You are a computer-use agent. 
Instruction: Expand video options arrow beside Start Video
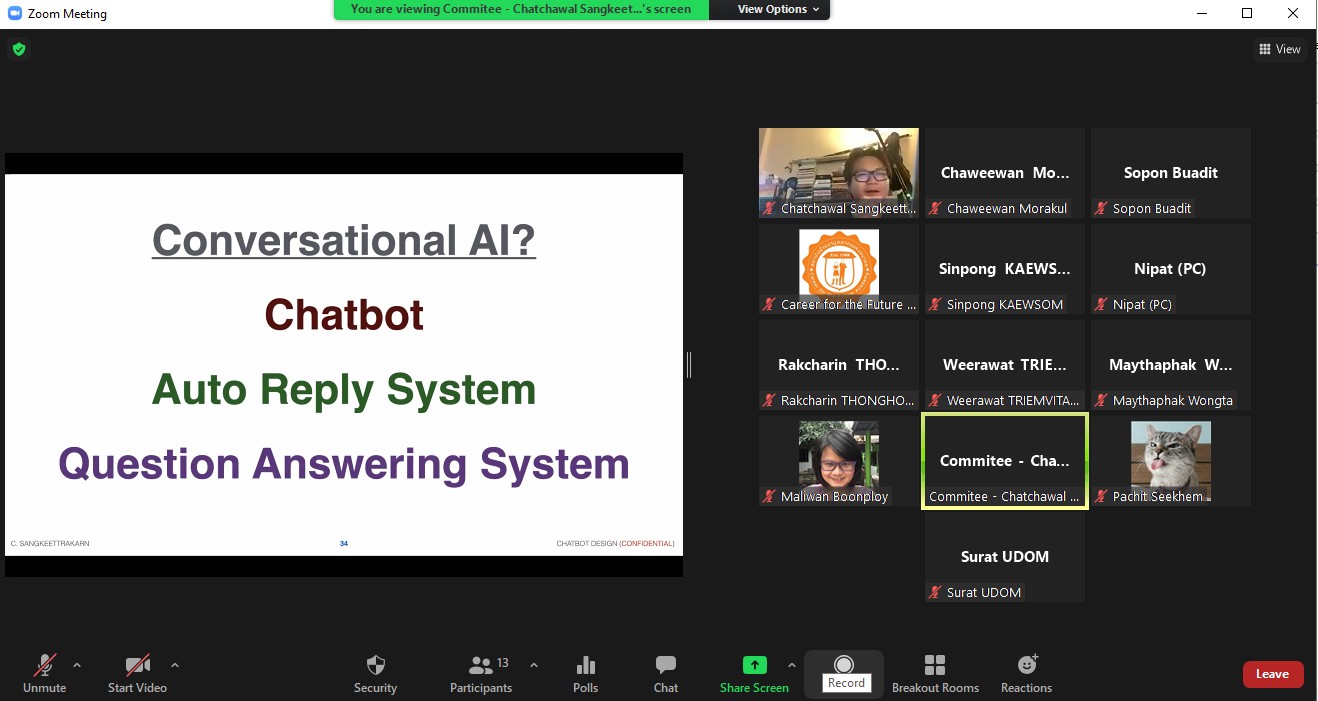point(175,665)
